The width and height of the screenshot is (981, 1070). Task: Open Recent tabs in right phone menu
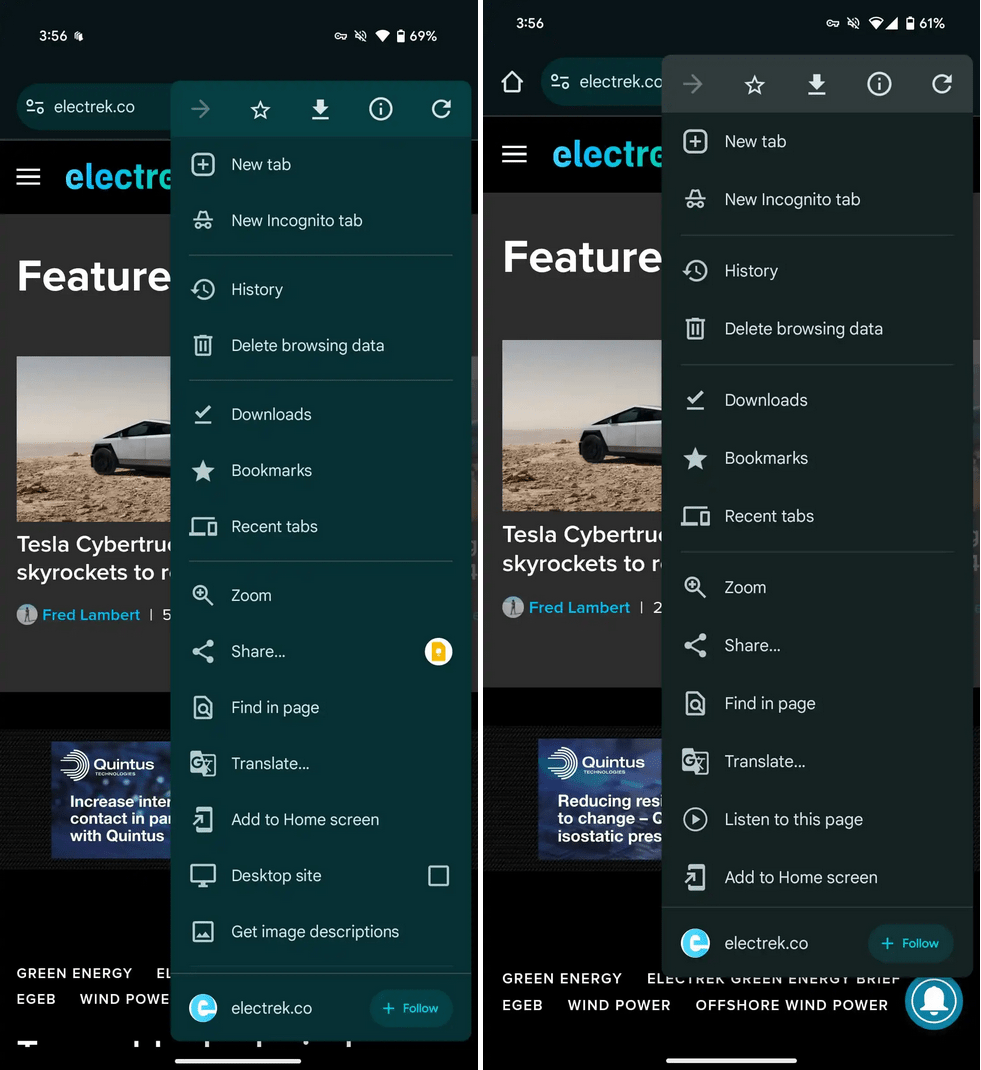tap(817, 516)
